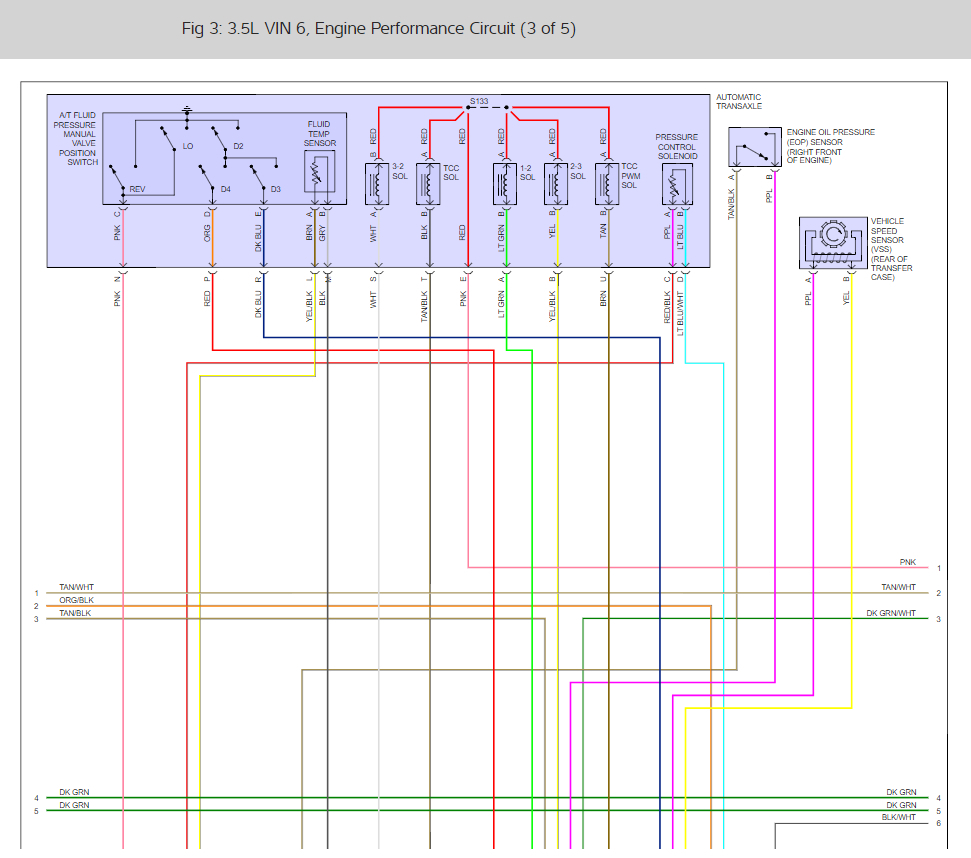Click the 'TCC PWM SOL' text label
Viewport: 971px width, 858px height.
click(630, 176)
